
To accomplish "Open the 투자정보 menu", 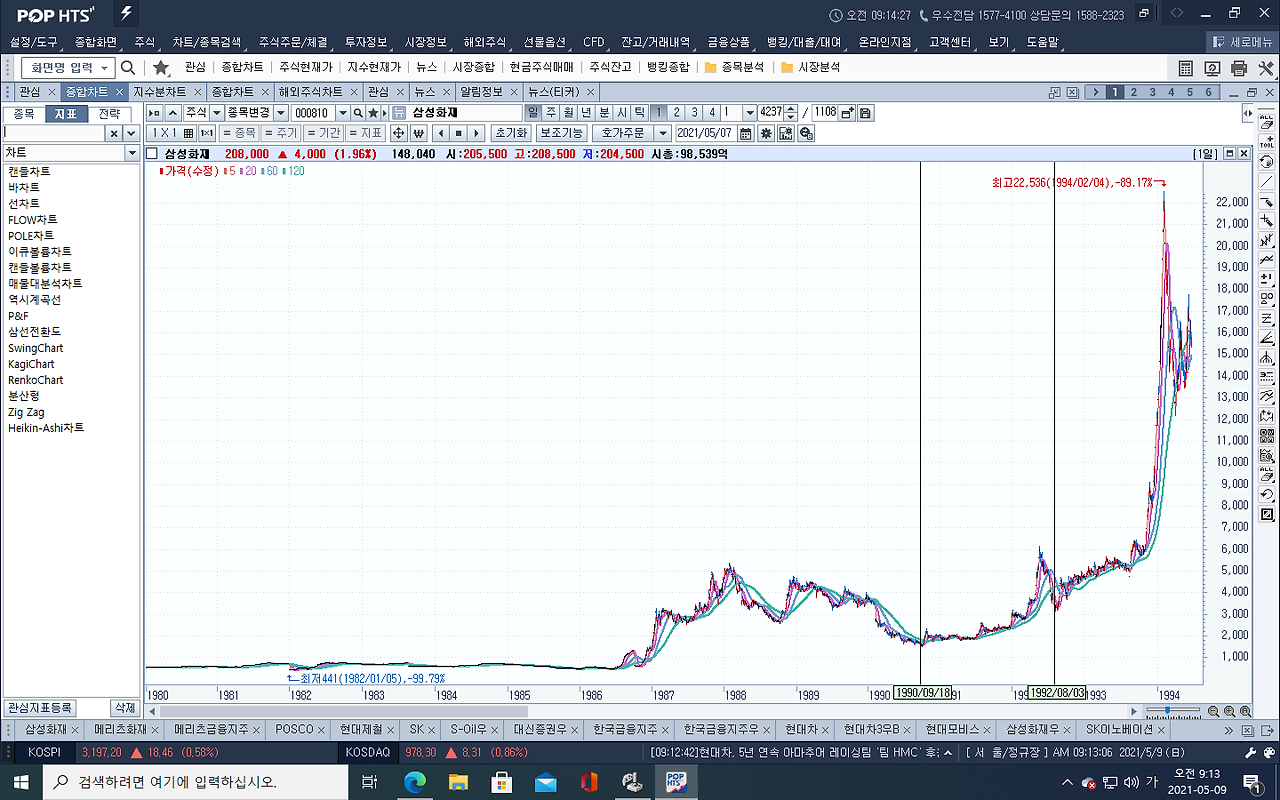I will (366, 42).
